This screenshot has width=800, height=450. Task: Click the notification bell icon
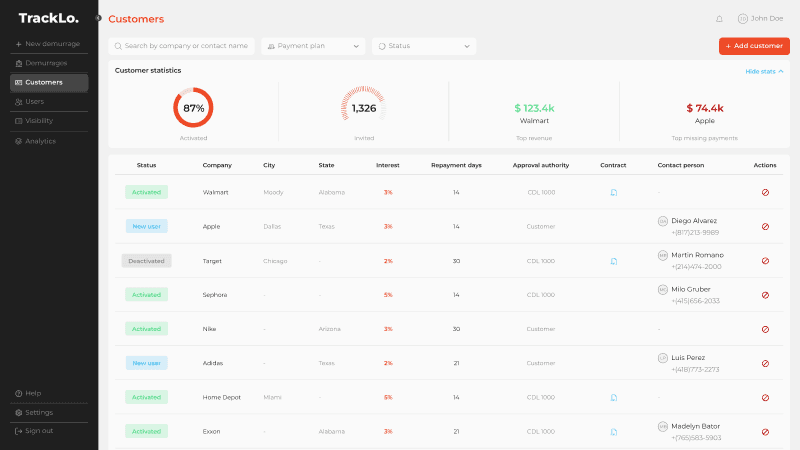pyautogui.click(x=719, y=18)
